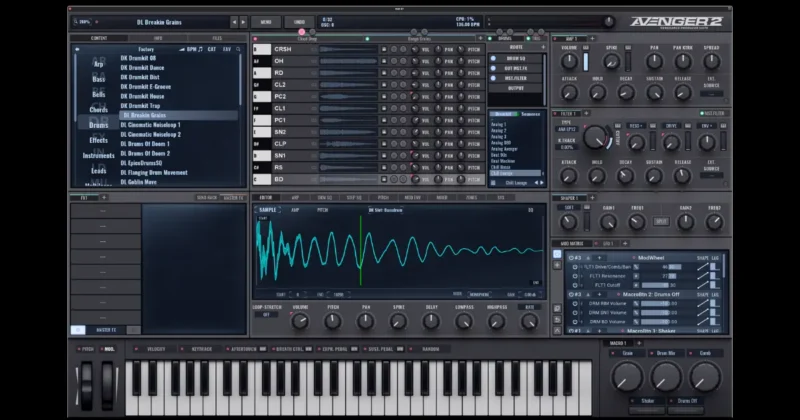Switch to the MOD ENV tab
800x420 pixels.
click(x=413, y=197)
